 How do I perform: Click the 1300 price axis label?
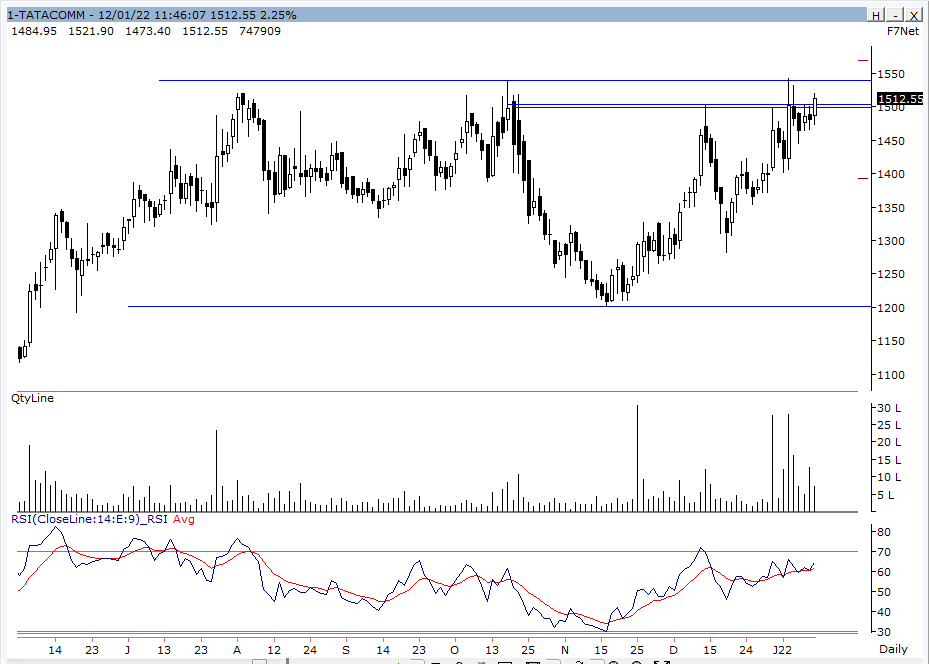point(891,241)
